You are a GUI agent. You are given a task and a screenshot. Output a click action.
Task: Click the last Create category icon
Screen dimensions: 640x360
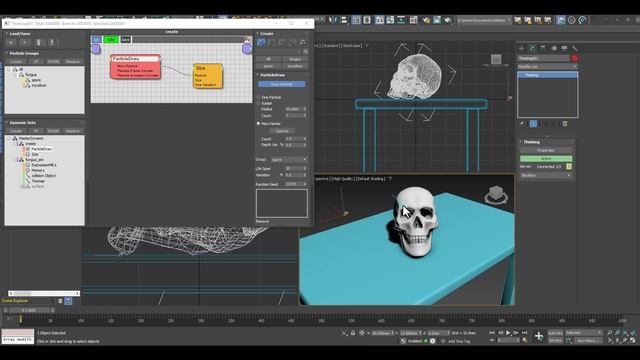[x=303, y=42]
